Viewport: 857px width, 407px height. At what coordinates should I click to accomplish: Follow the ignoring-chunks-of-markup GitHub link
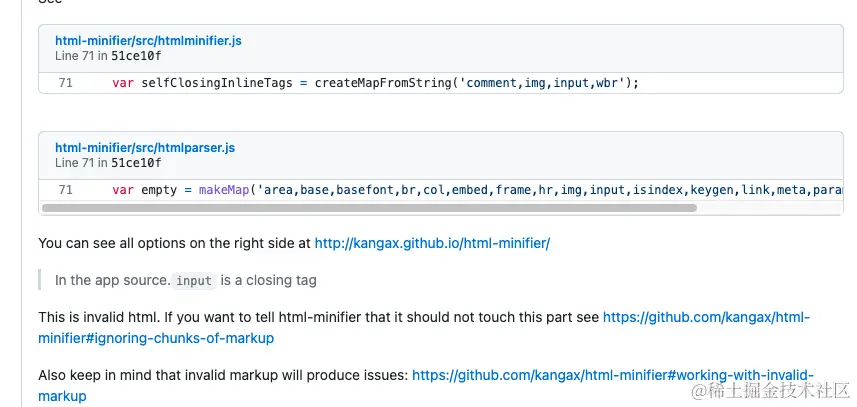point(424,328)
